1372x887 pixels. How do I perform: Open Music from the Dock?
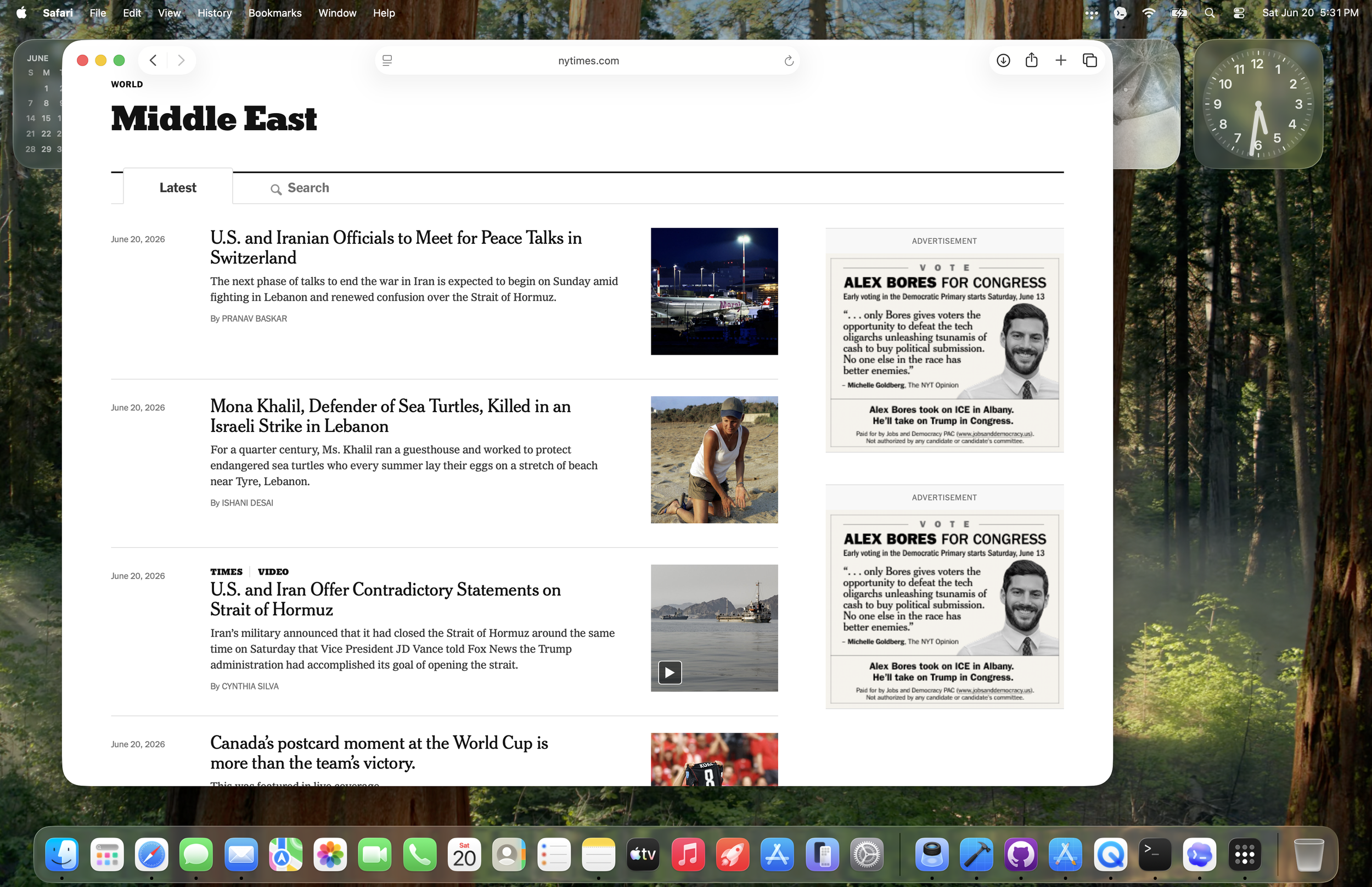point(688,854)
